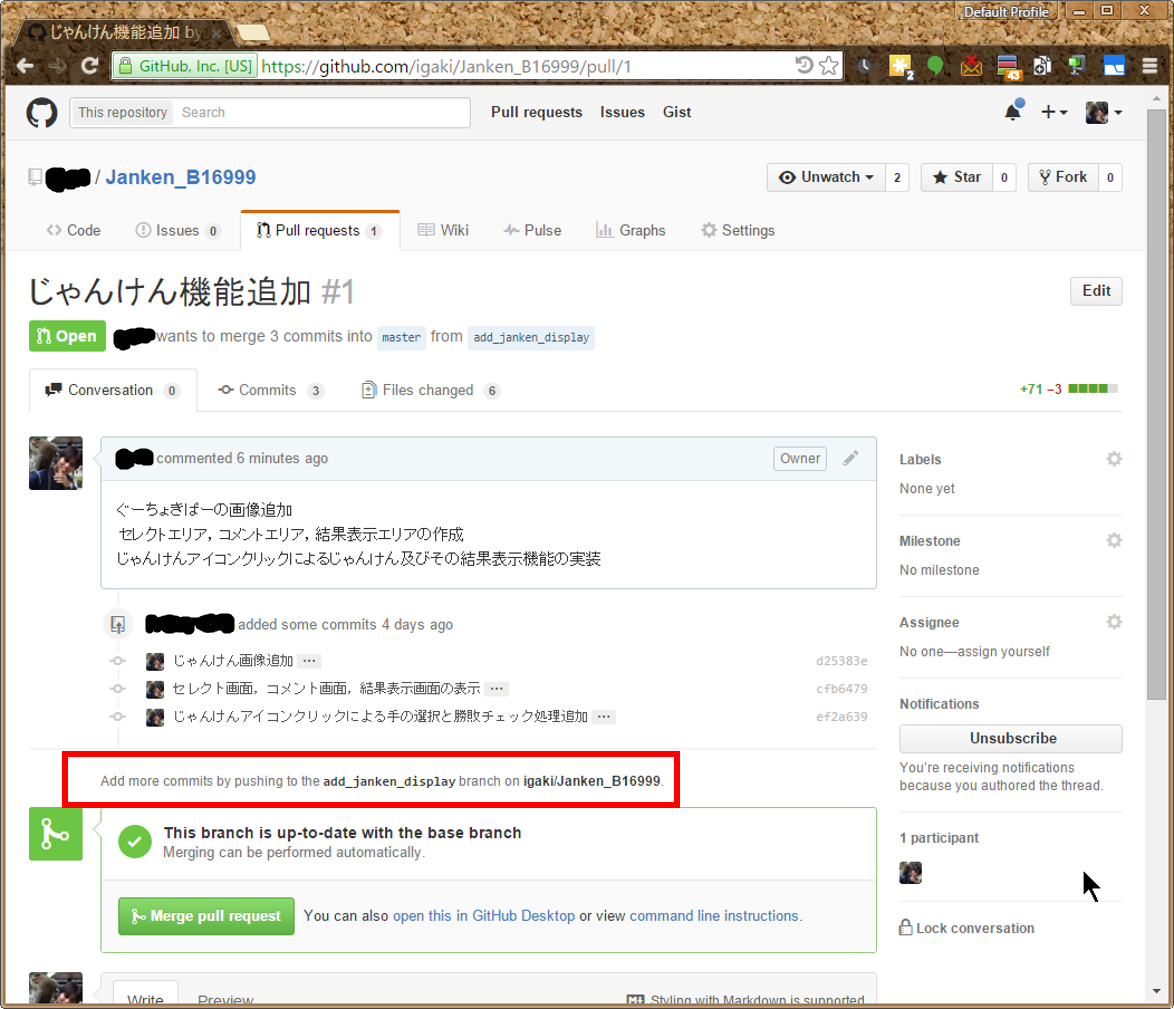Open Milestone gear settings
Image resolution: width=1174 pixels, height=1009 pixels.
click(x=1113, y=540)
